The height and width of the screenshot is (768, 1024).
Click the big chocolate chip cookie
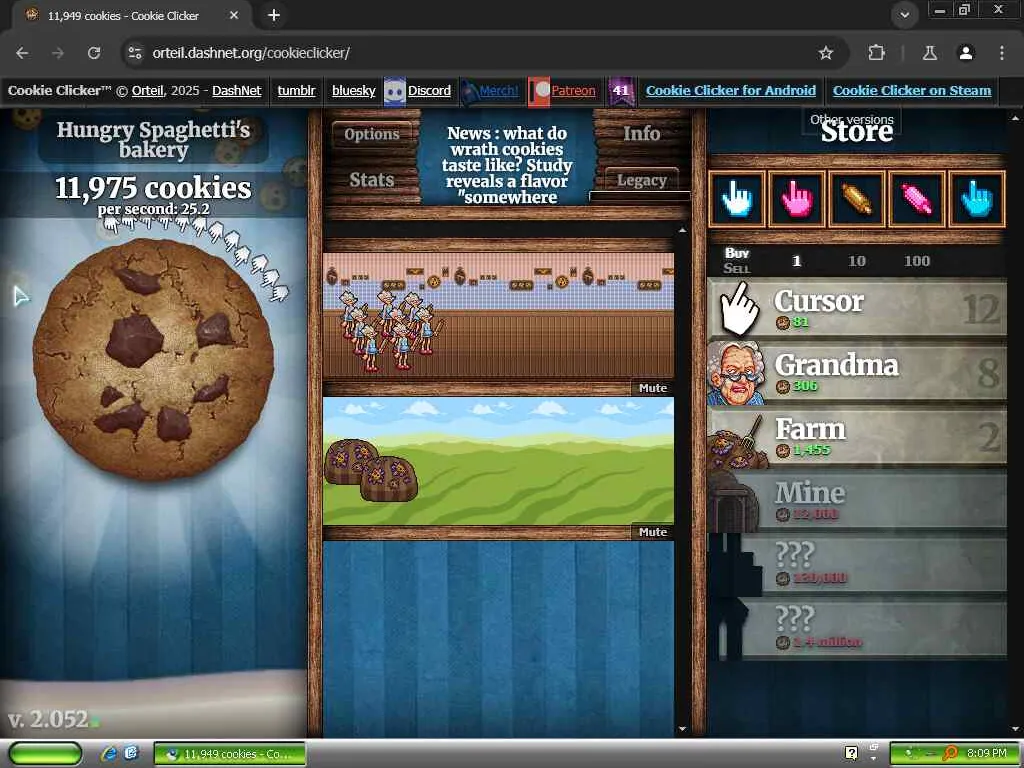(153, 359)
